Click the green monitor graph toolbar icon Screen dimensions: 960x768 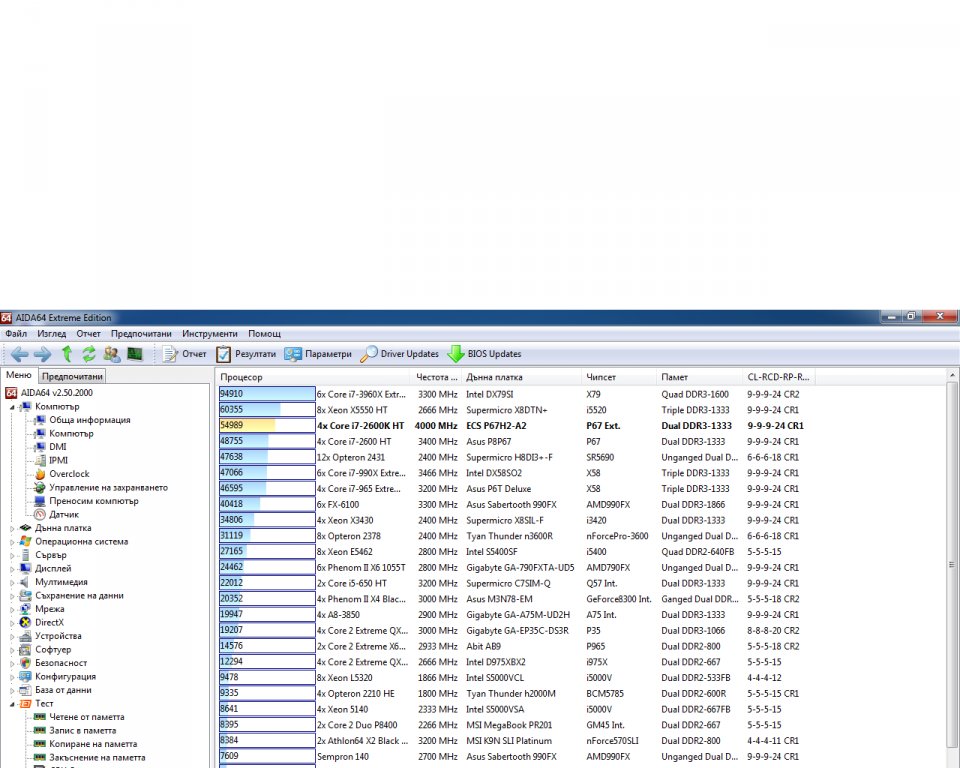135,354
